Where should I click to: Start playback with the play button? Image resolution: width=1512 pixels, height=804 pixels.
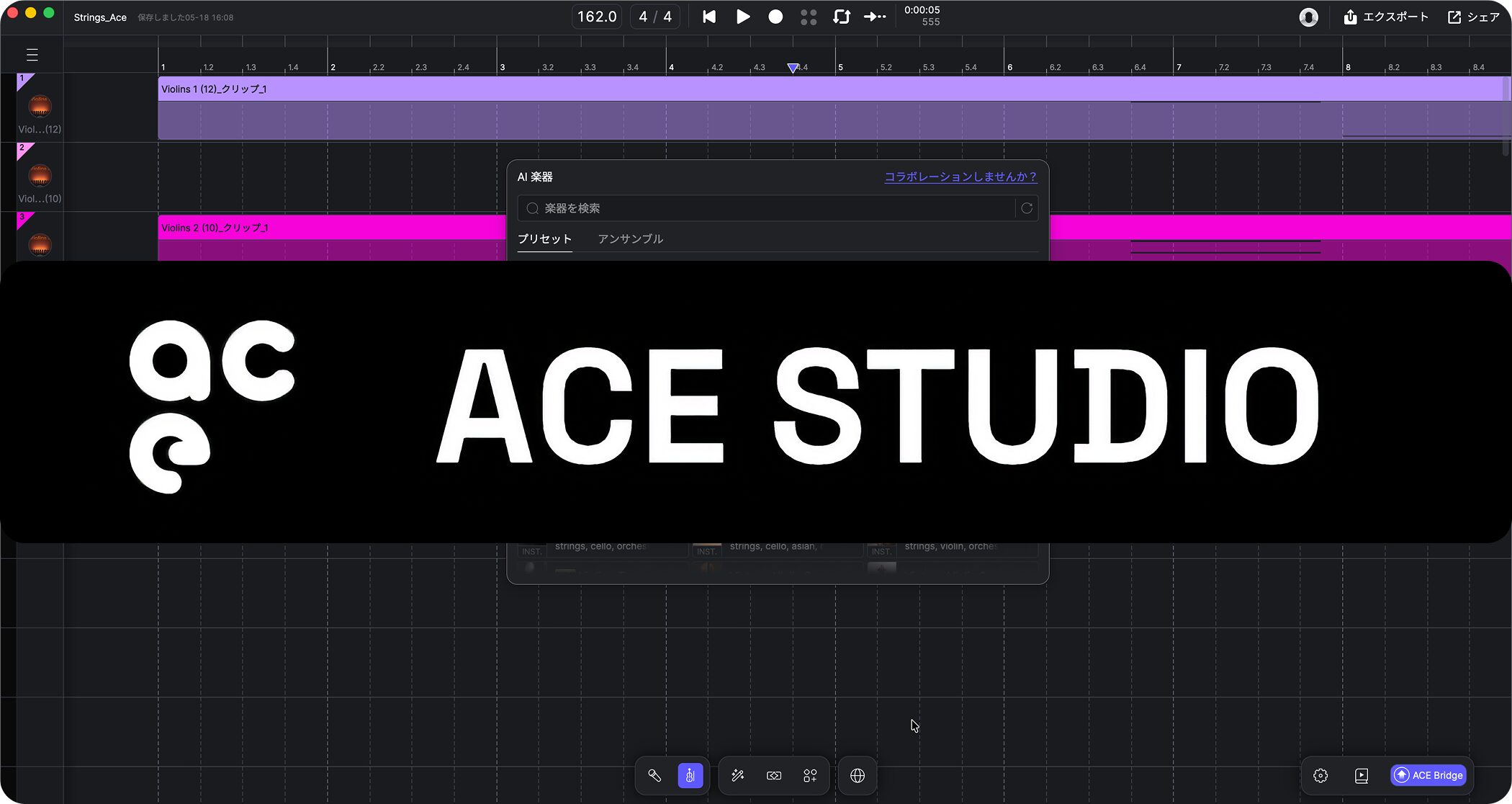(x=743, y=17)
